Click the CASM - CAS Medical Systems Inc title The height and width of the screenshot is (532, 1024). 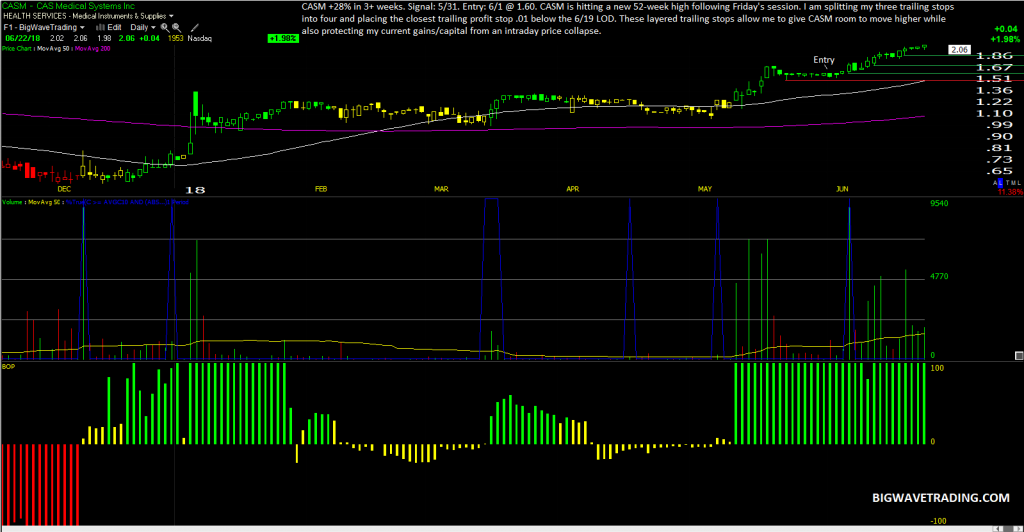(x=68, y=6)
